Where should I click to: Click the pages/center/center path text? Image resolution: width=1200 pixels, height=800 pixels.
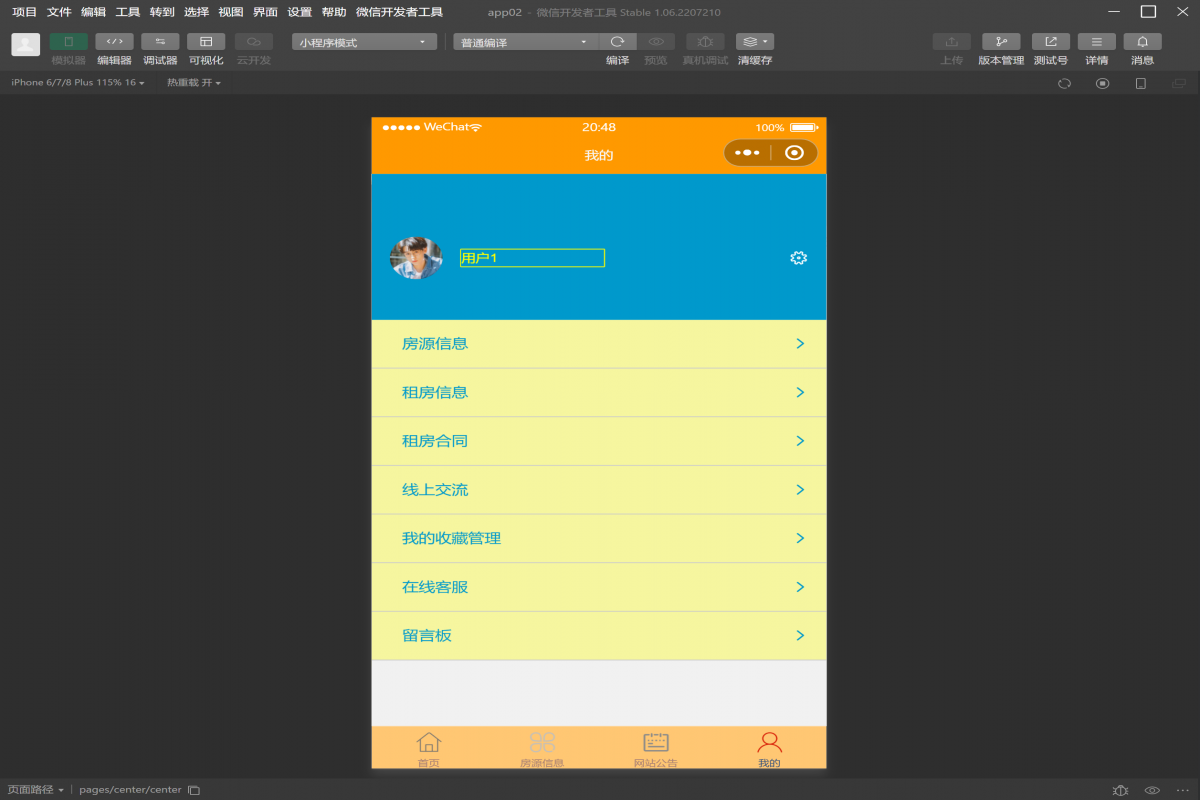click(x=130, y=790)
